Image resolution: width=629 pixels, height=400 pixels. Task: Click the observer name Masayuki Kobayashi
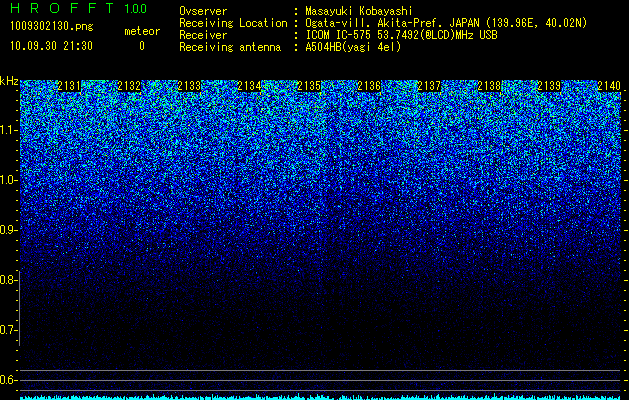tap(359, 11)
